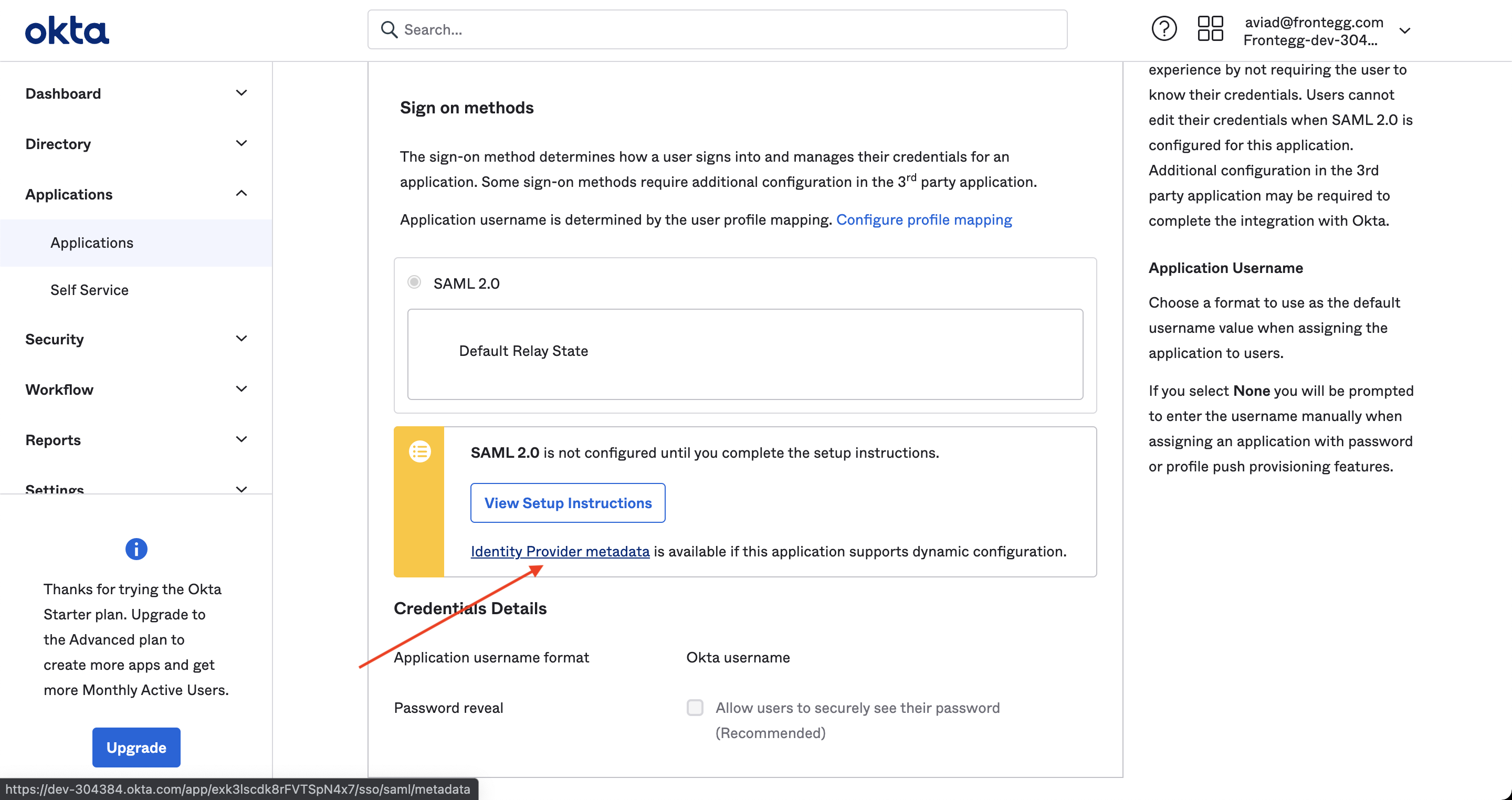
Task: Click View Setup Instructions button
Action: coord(568,503)
